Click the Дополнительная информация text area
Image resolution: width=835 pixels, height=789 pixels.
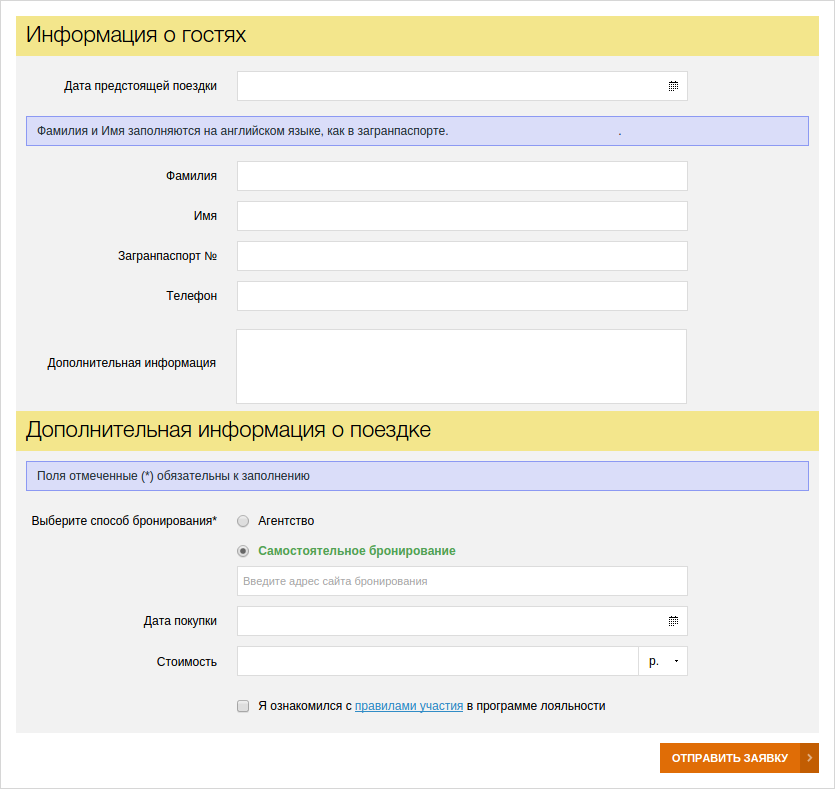462,366
